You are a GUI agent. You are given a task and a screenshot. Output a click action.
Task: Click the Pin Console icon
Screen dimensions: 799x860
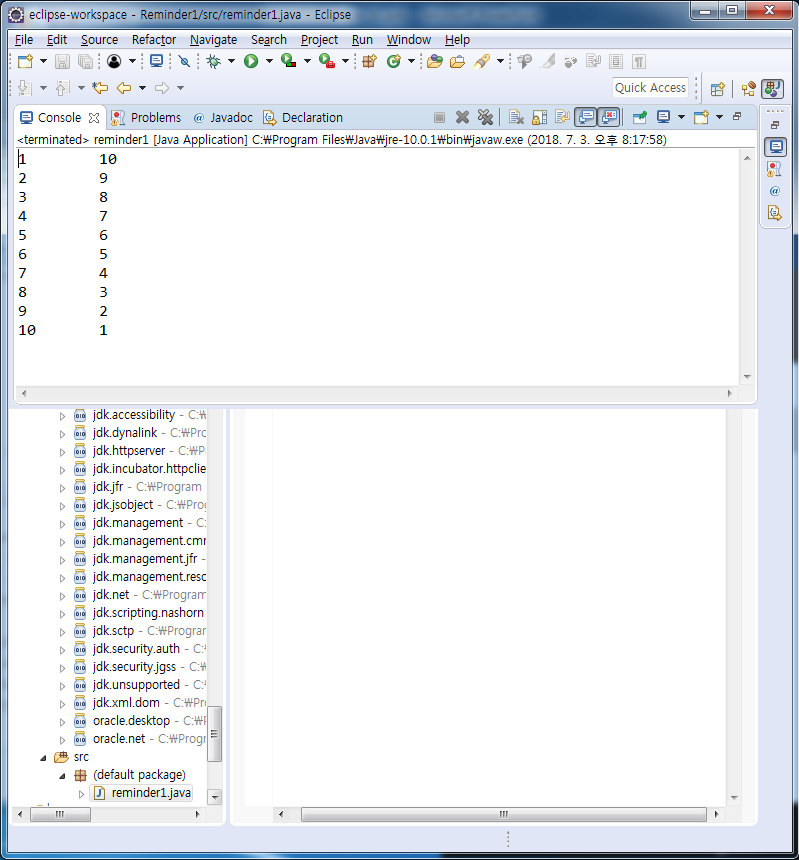(x=639, y=117)
